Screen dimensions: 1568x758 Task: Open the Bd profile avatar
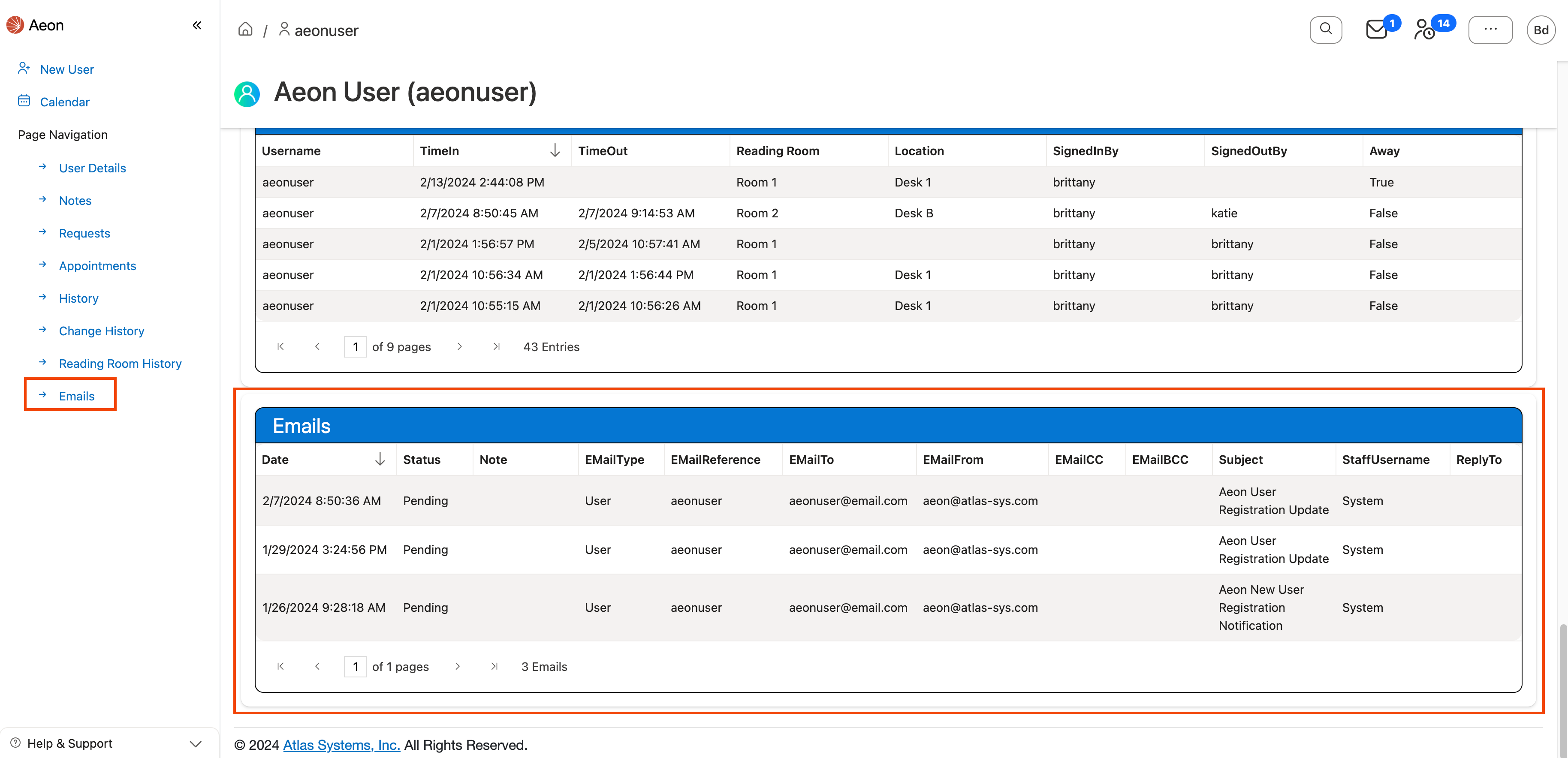1541,29
